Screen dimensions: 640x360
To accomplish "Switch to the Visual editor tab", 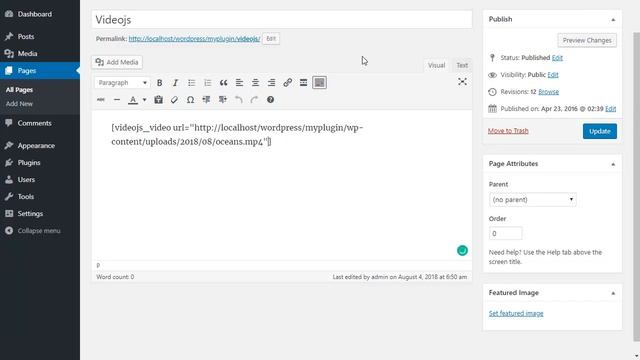I will (x=436, y=65).
